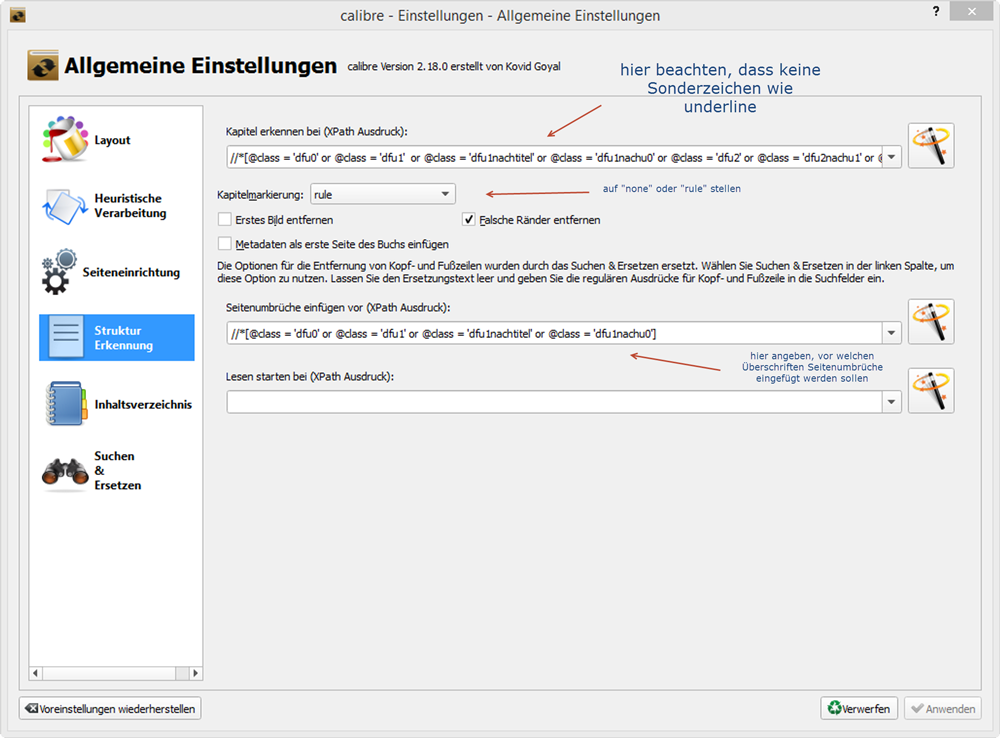The height and width of the screenshot is (738, 1000).
Task: Open XPath wizard for Seitenumbrüche einfügen
Action: point(930,322)
